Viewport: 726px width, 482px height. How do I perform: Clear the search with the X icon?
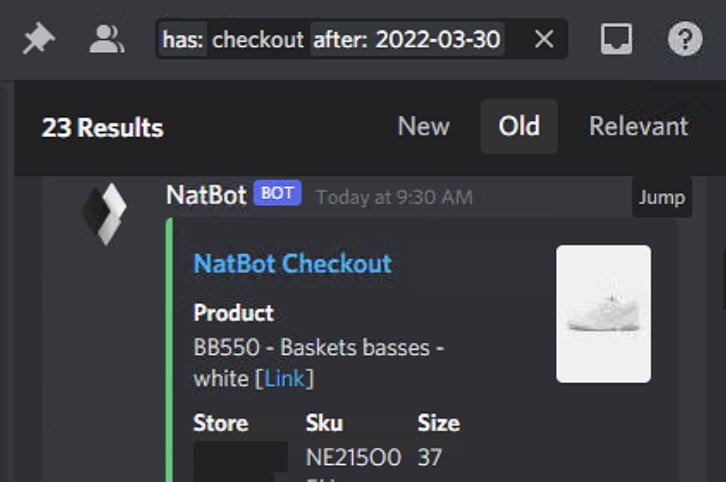pos(544,39)
